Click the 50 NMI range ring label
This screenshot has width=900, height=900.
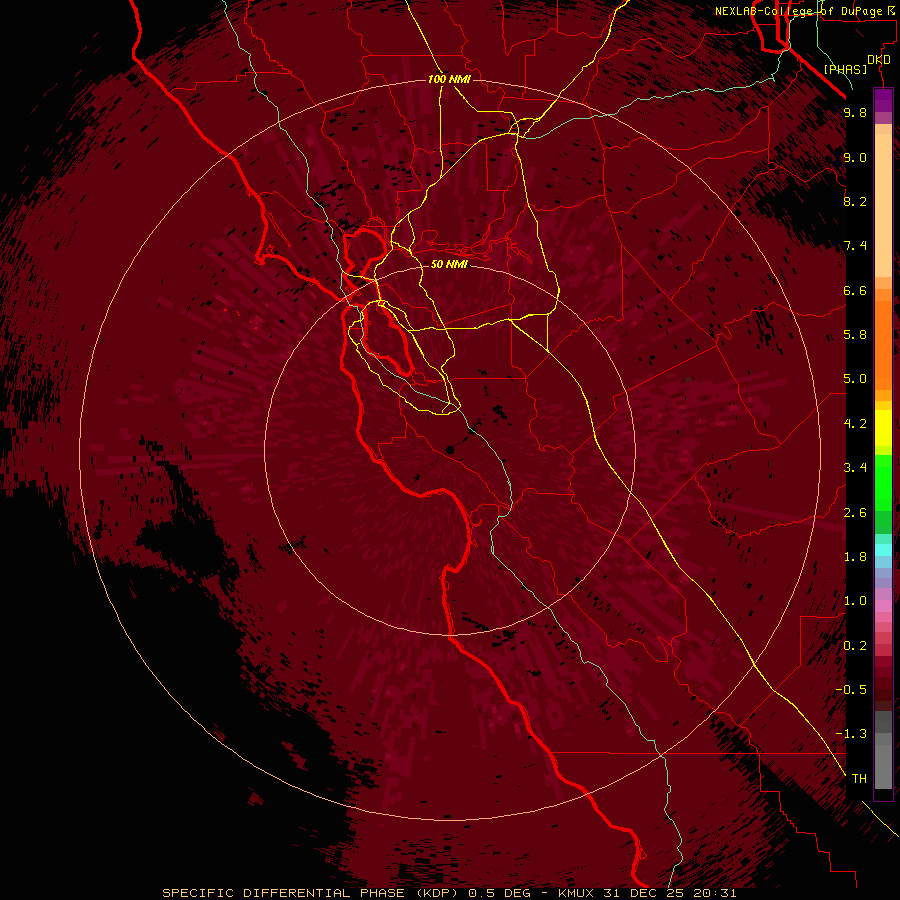click(449, 264)
